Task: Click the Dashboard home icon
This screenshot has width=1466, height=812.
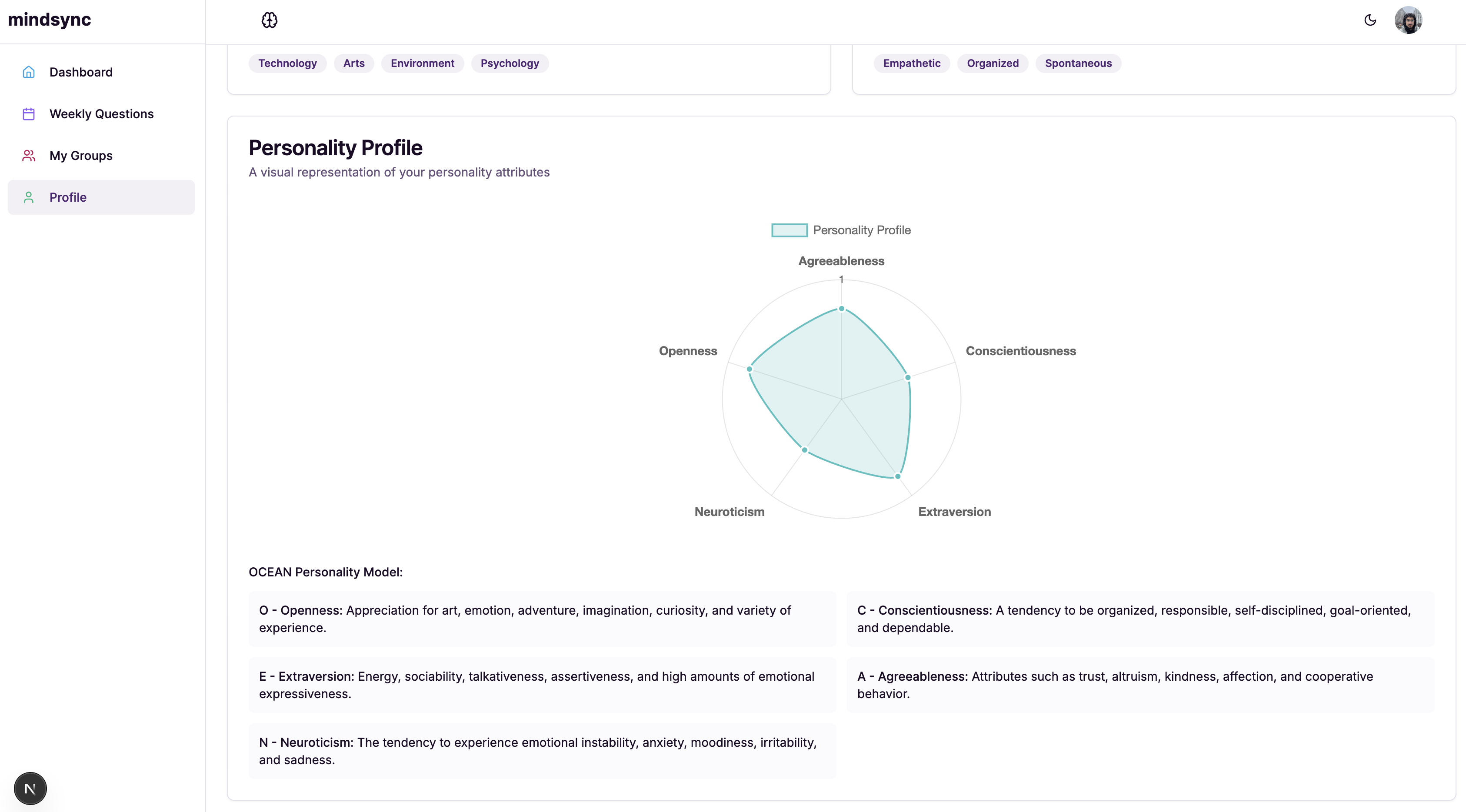Action: pyautogui.click(x=28, y=72)
